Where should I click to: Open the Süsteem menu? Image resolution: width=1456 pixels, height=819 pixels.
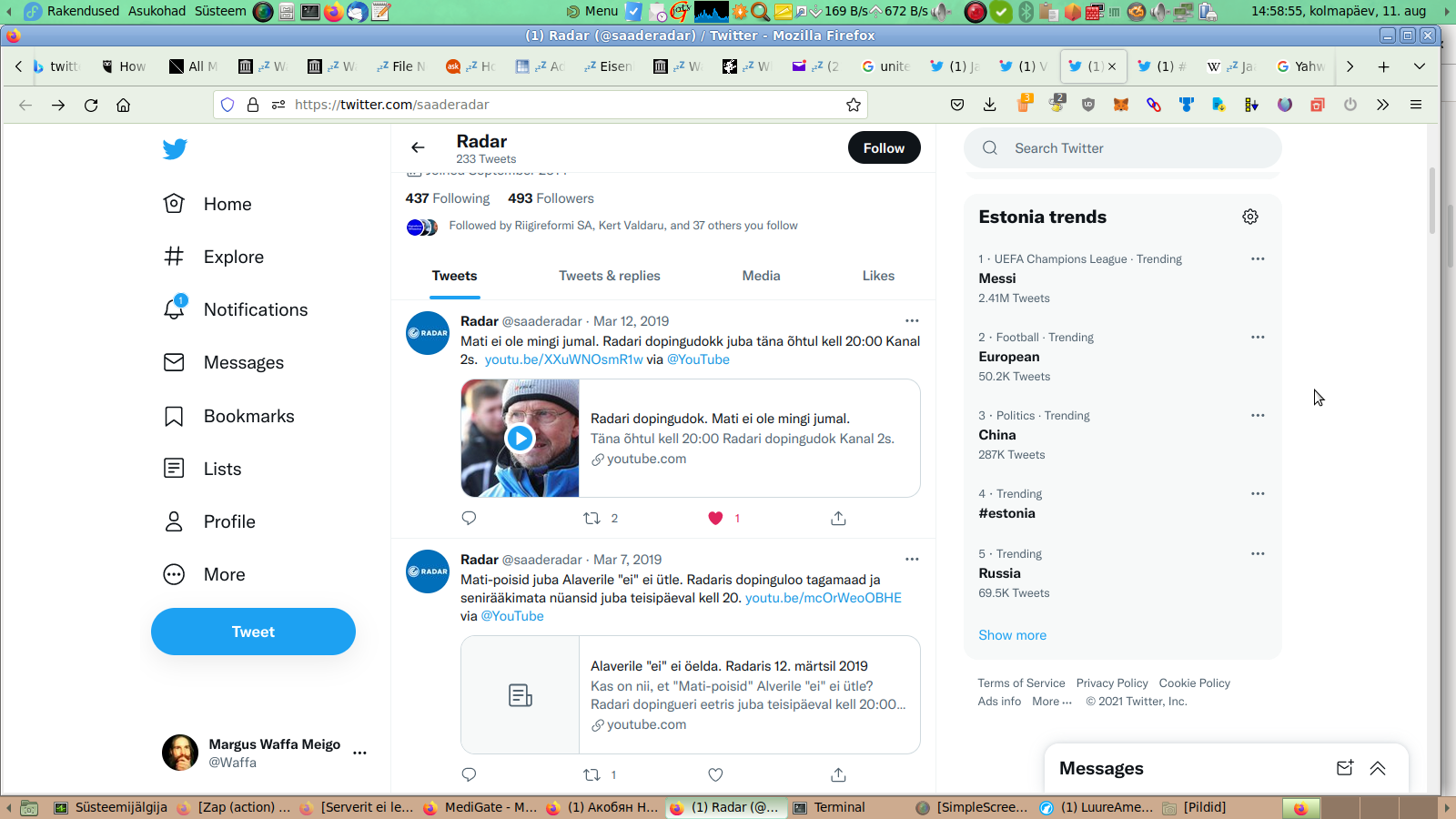pos(220,11)
